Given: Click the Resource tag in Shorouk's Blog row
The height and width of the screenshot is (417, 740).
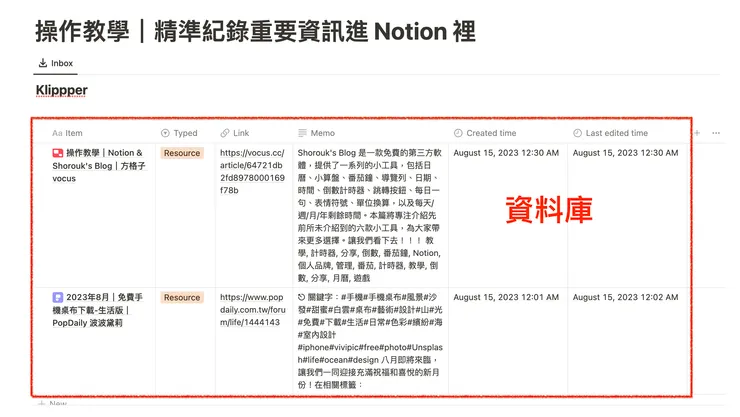Looking at the screenshot, I should [x=182, y=153].
